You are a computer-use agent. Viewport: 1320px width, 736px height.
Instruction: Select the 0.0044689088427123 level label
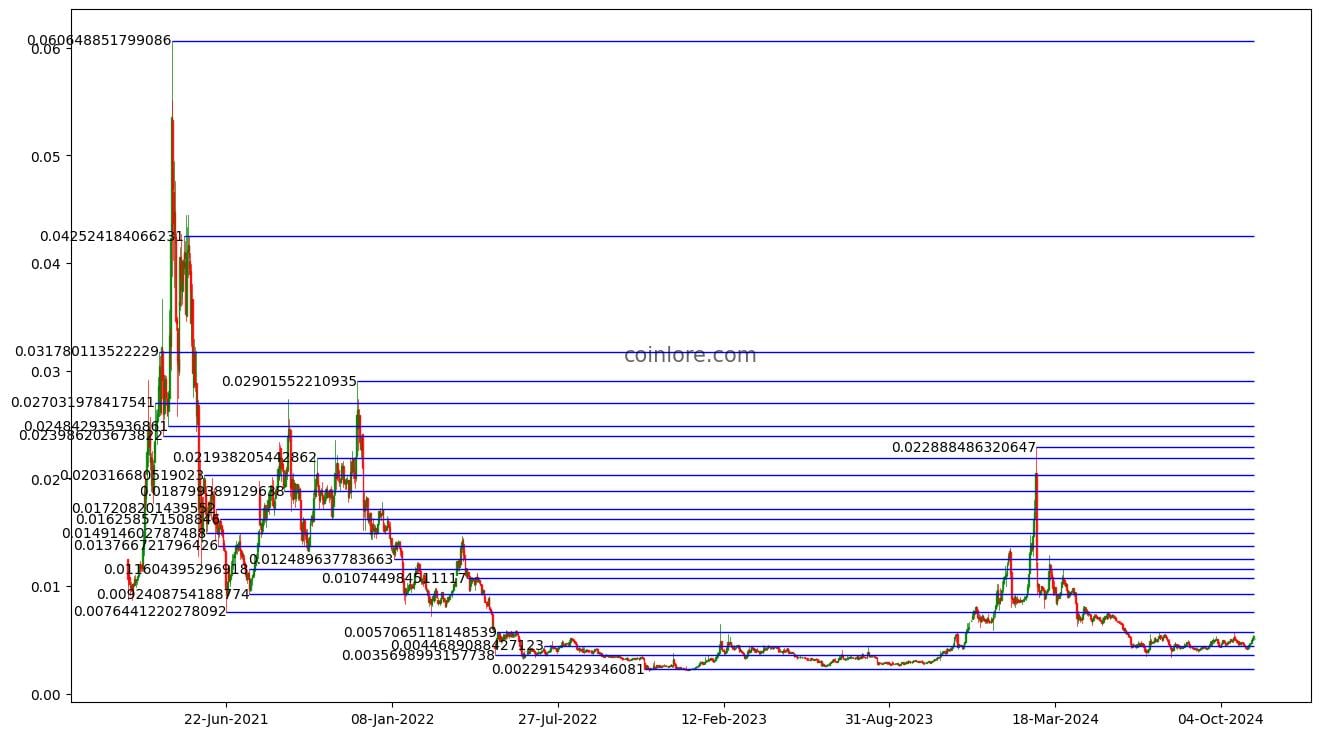pos(467,646)
